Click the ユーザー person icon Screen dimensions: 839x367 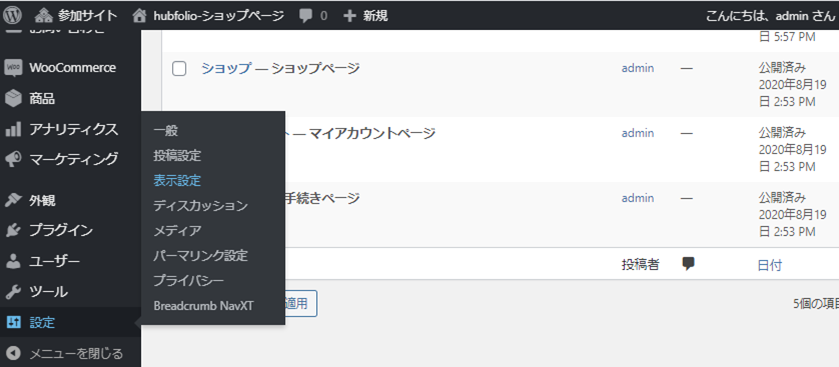(x=12, y=262)
